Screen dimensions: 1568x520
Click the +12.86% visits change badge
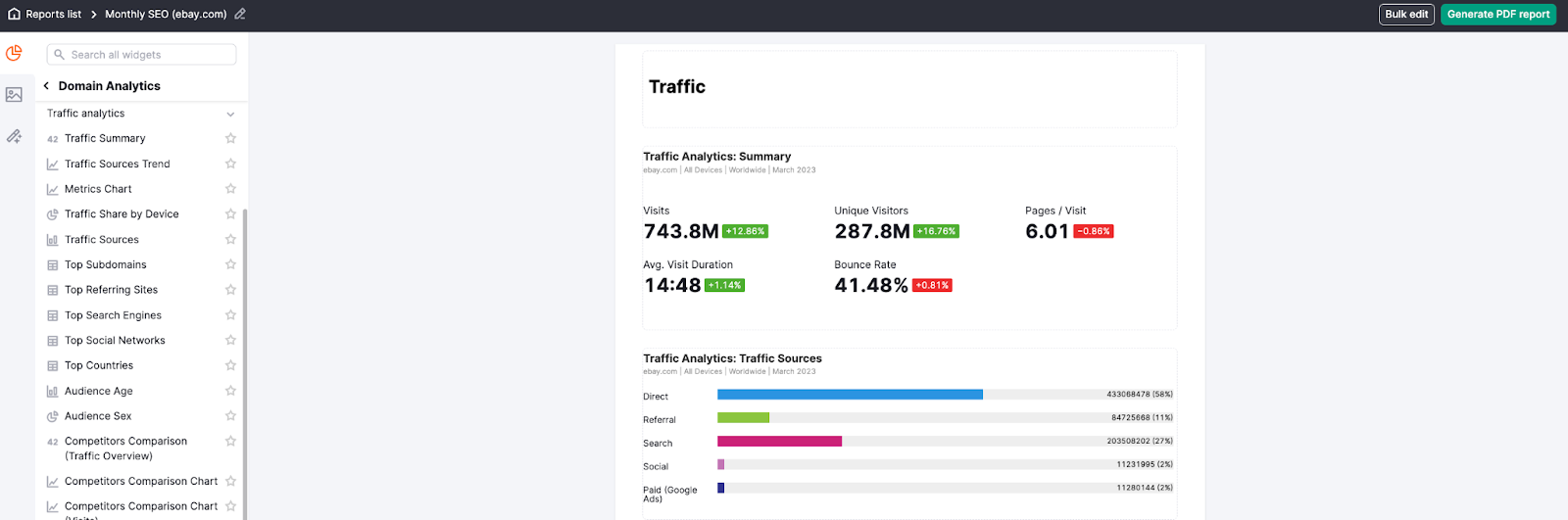(x=745, y=231)
